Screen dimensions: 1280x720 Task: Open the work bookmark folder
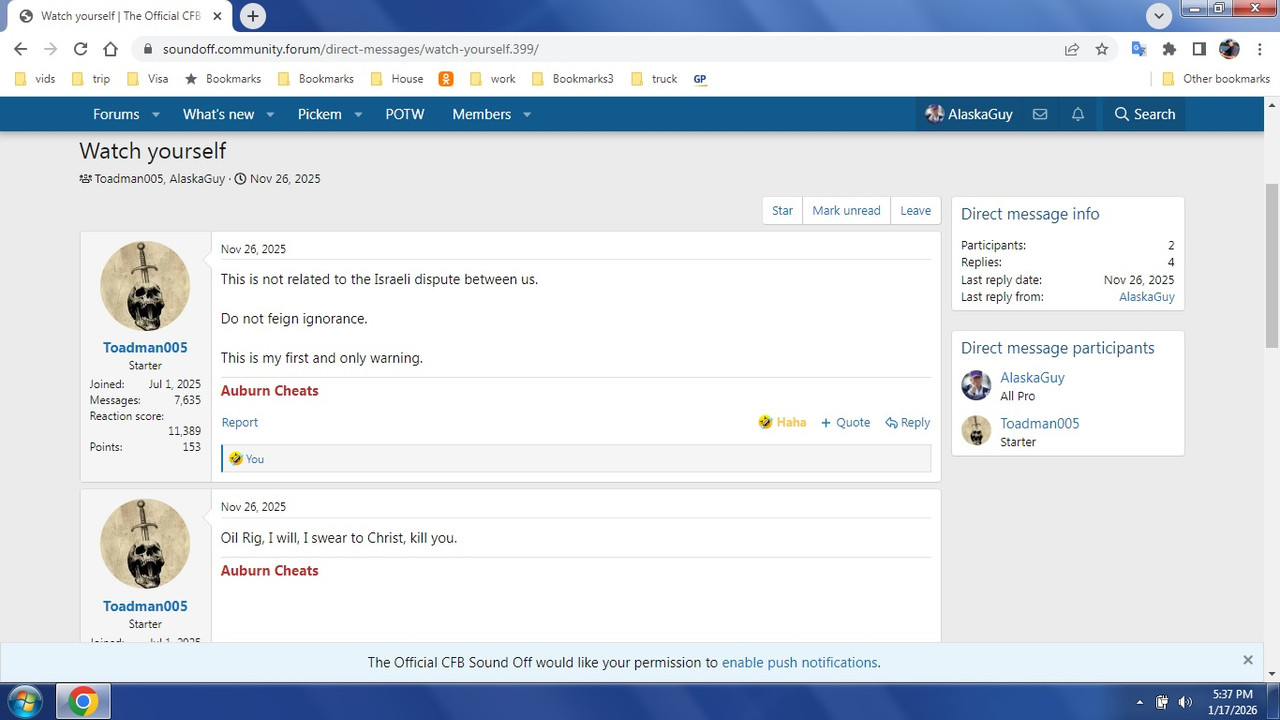pos(492,79)
